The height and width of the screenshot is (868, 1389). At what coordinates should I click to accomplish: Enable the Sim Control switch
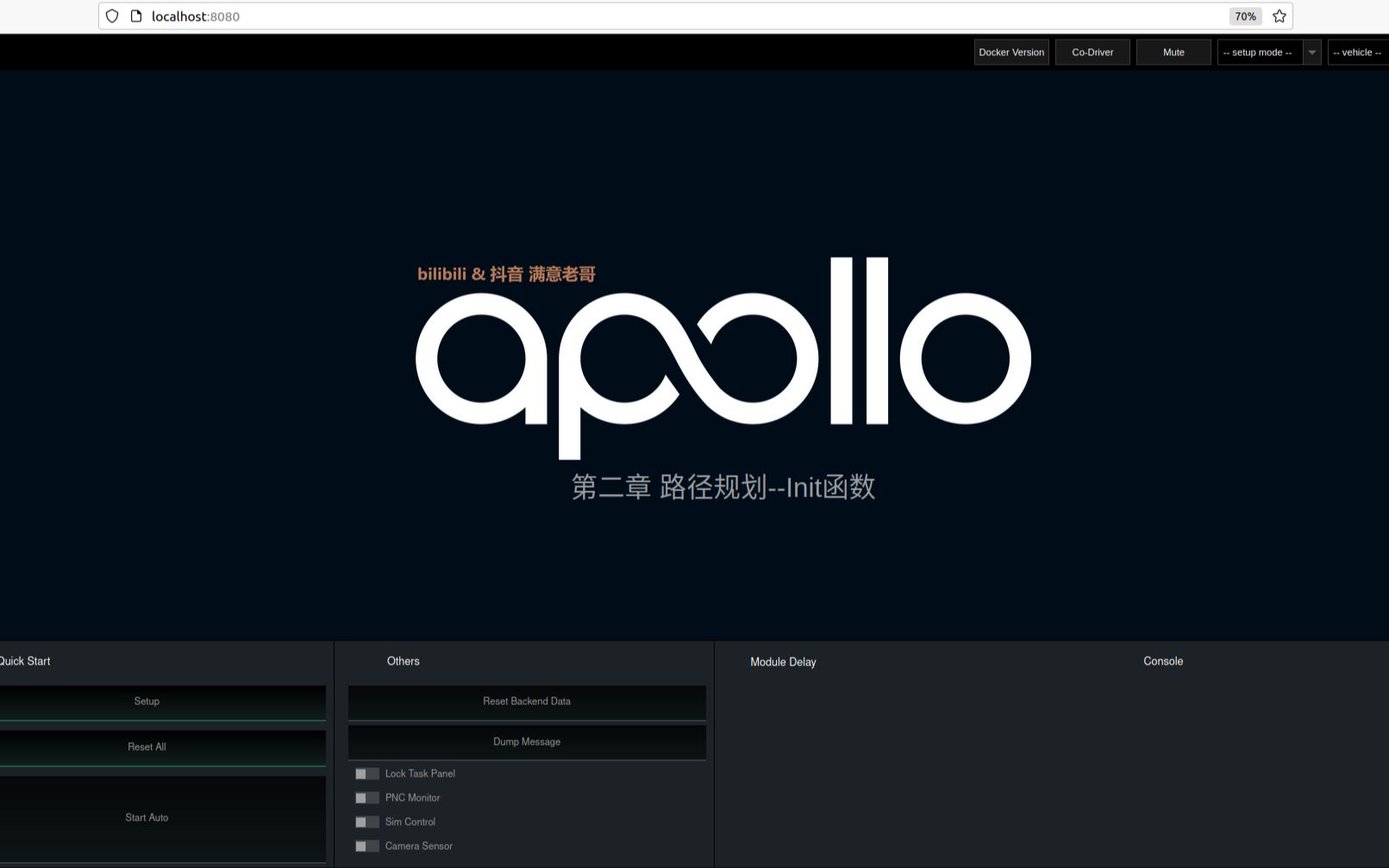click(366, 822)
